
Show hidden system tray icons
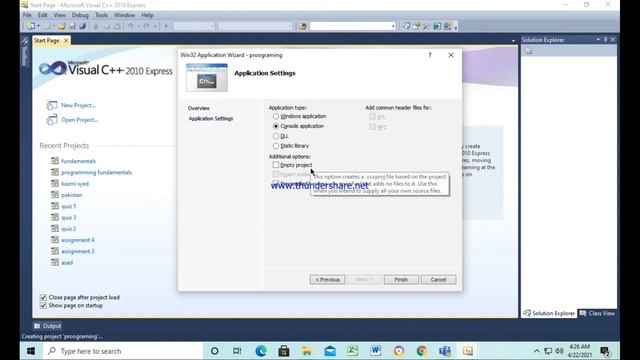click(537, 351)
